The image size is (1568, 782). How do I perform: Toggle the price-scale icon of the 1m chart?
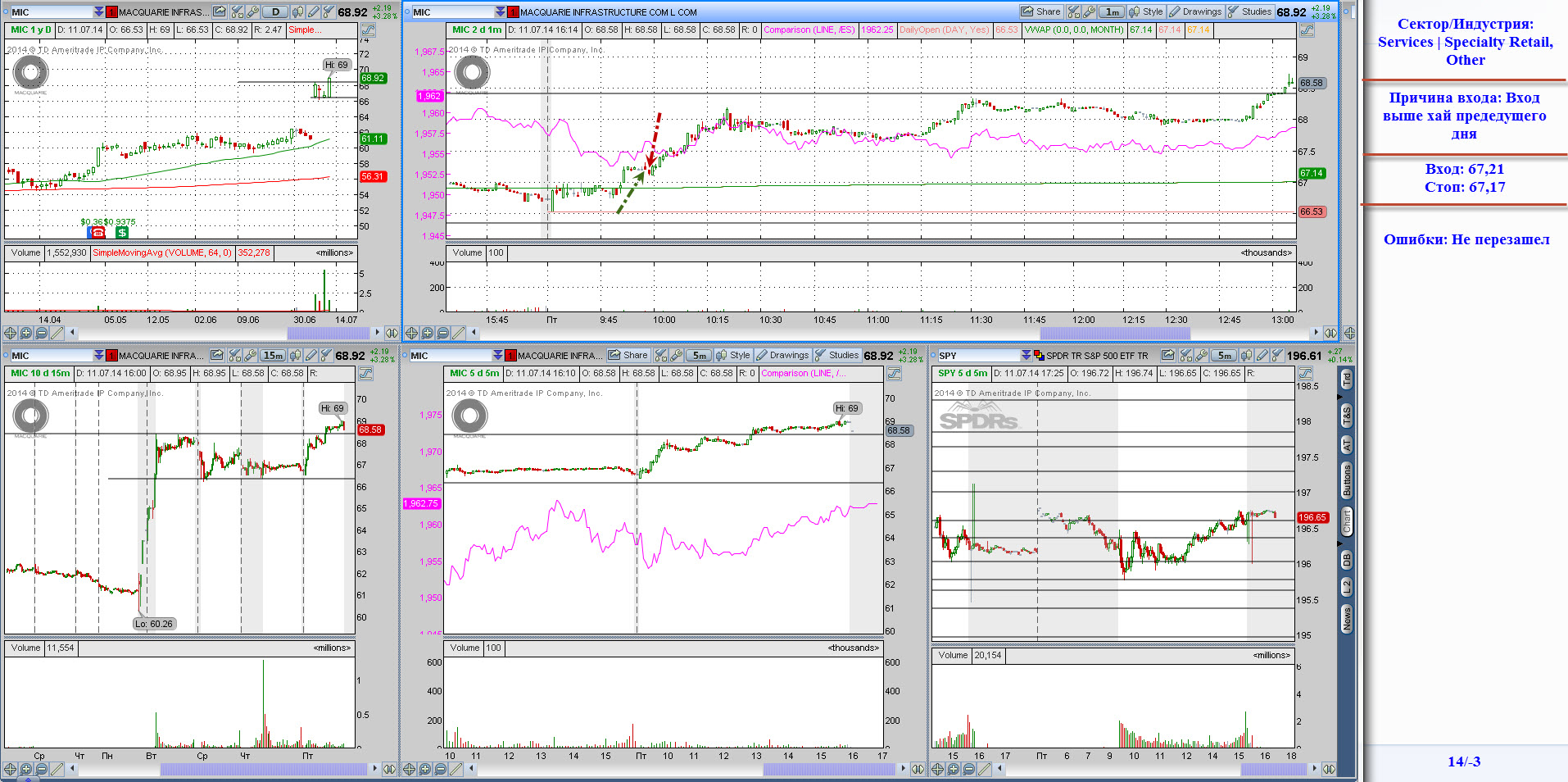coord(1307,30)
